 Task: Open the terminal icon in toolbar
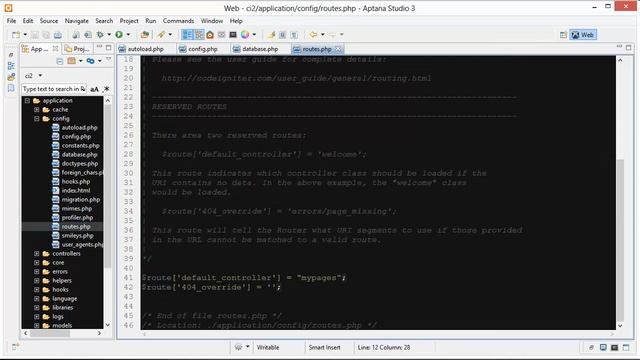(x=233, y=35)
